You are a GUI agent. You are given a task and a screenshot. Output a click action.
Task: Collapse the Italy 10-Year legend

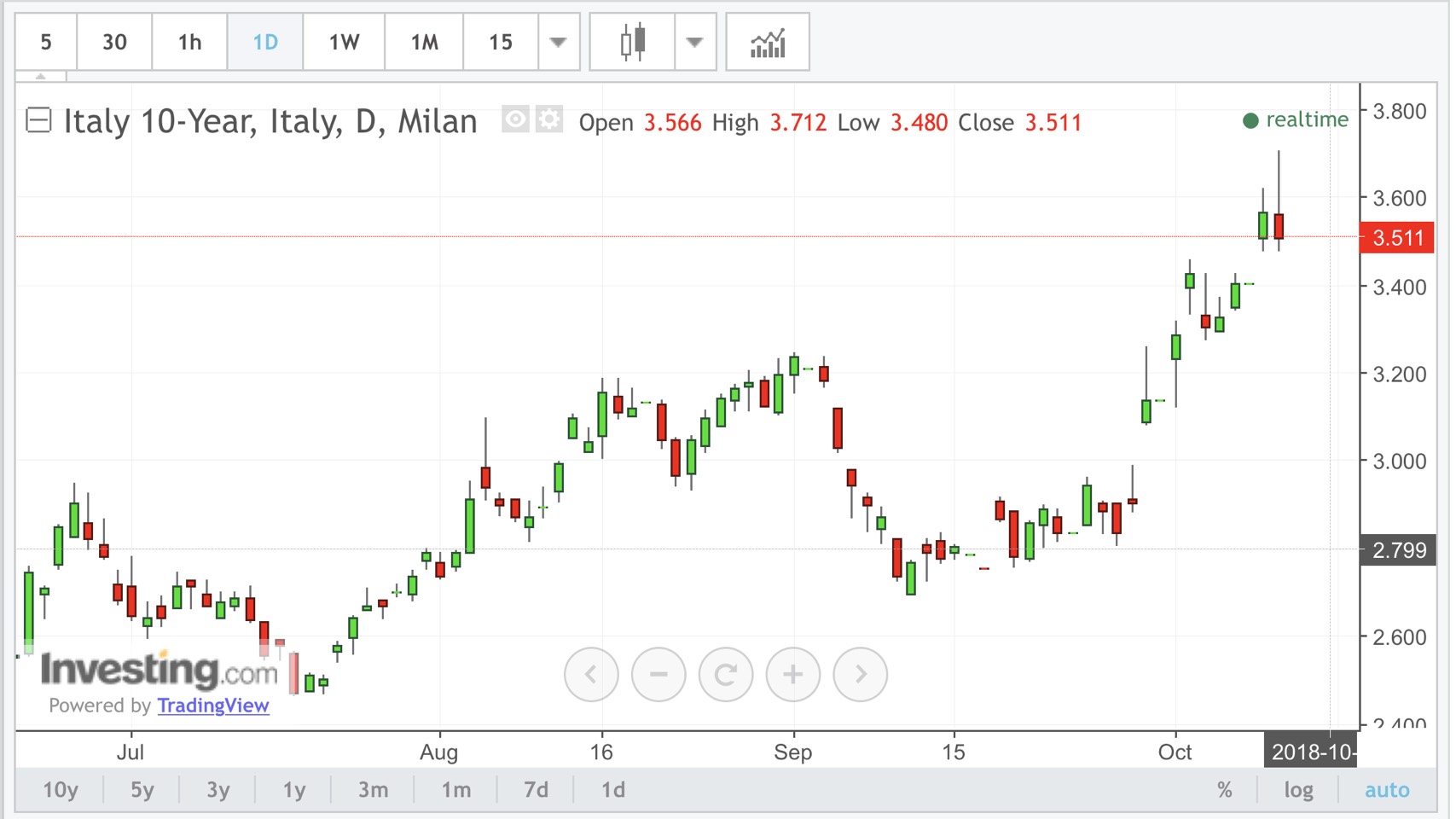coord(38,120)
